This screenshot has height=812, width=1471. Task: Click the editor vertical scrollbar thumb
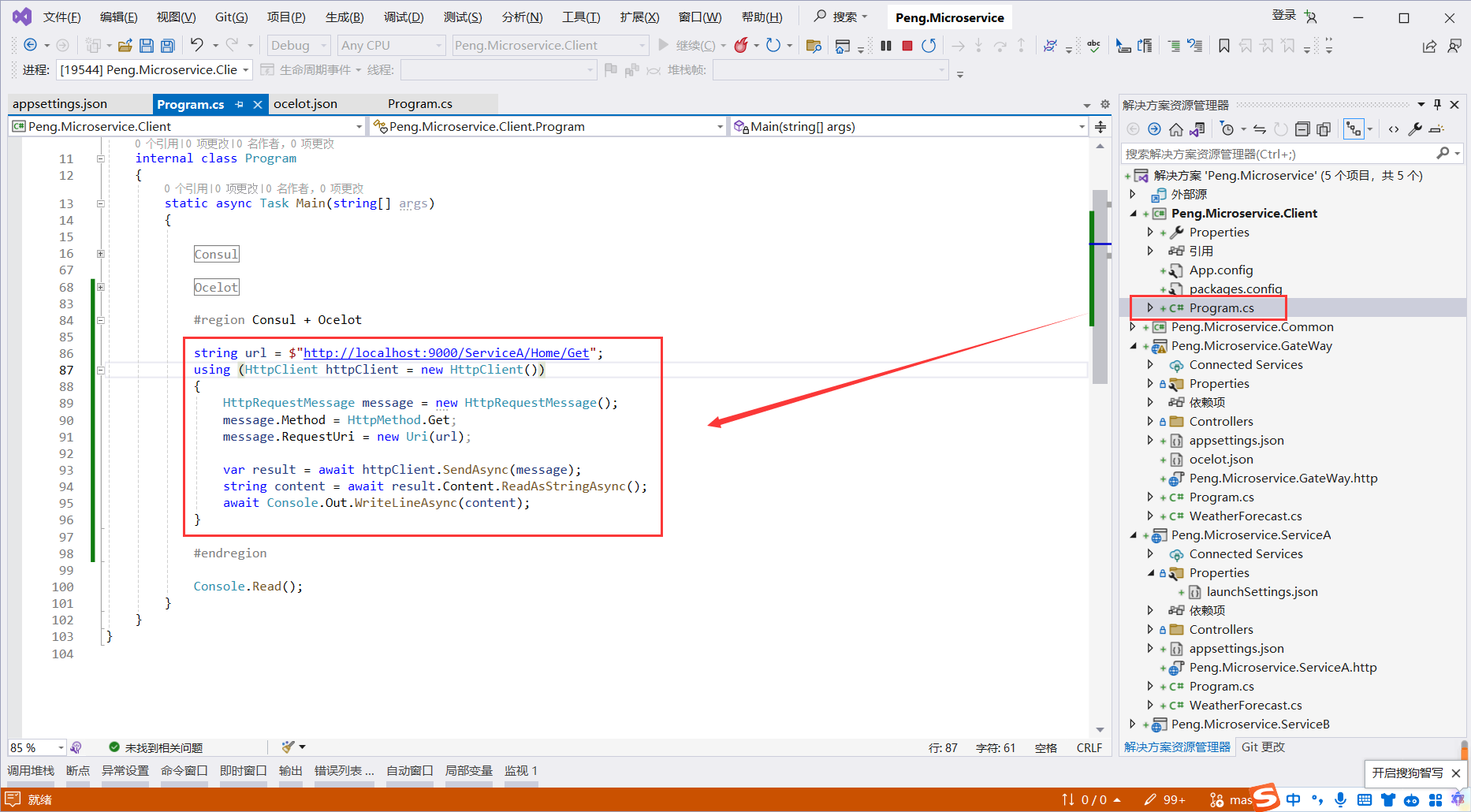click(1100, 285)
